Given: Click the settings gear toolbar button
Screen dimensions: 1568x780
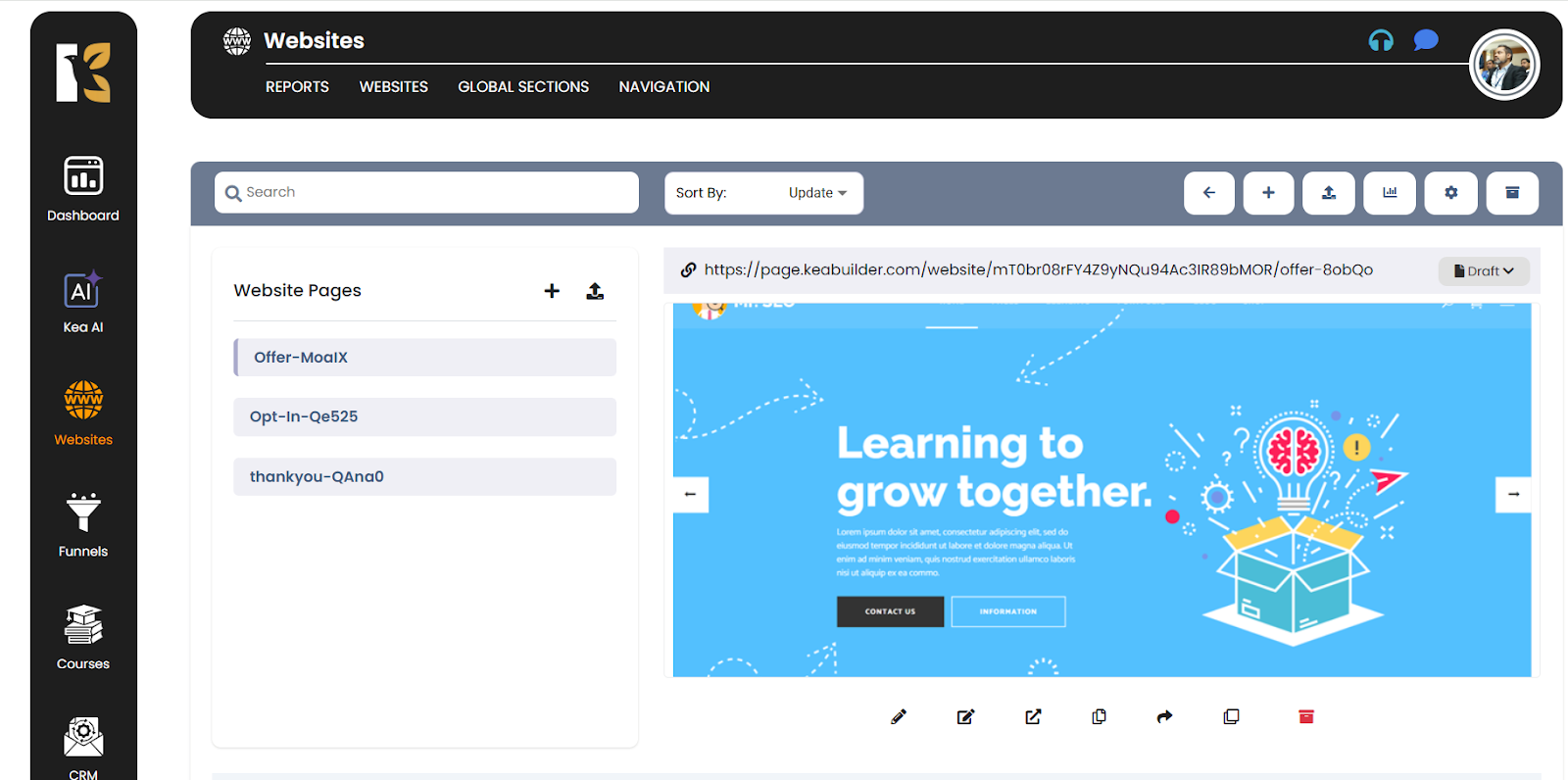Looking at the screenshot, I should tap(1450, 193).
